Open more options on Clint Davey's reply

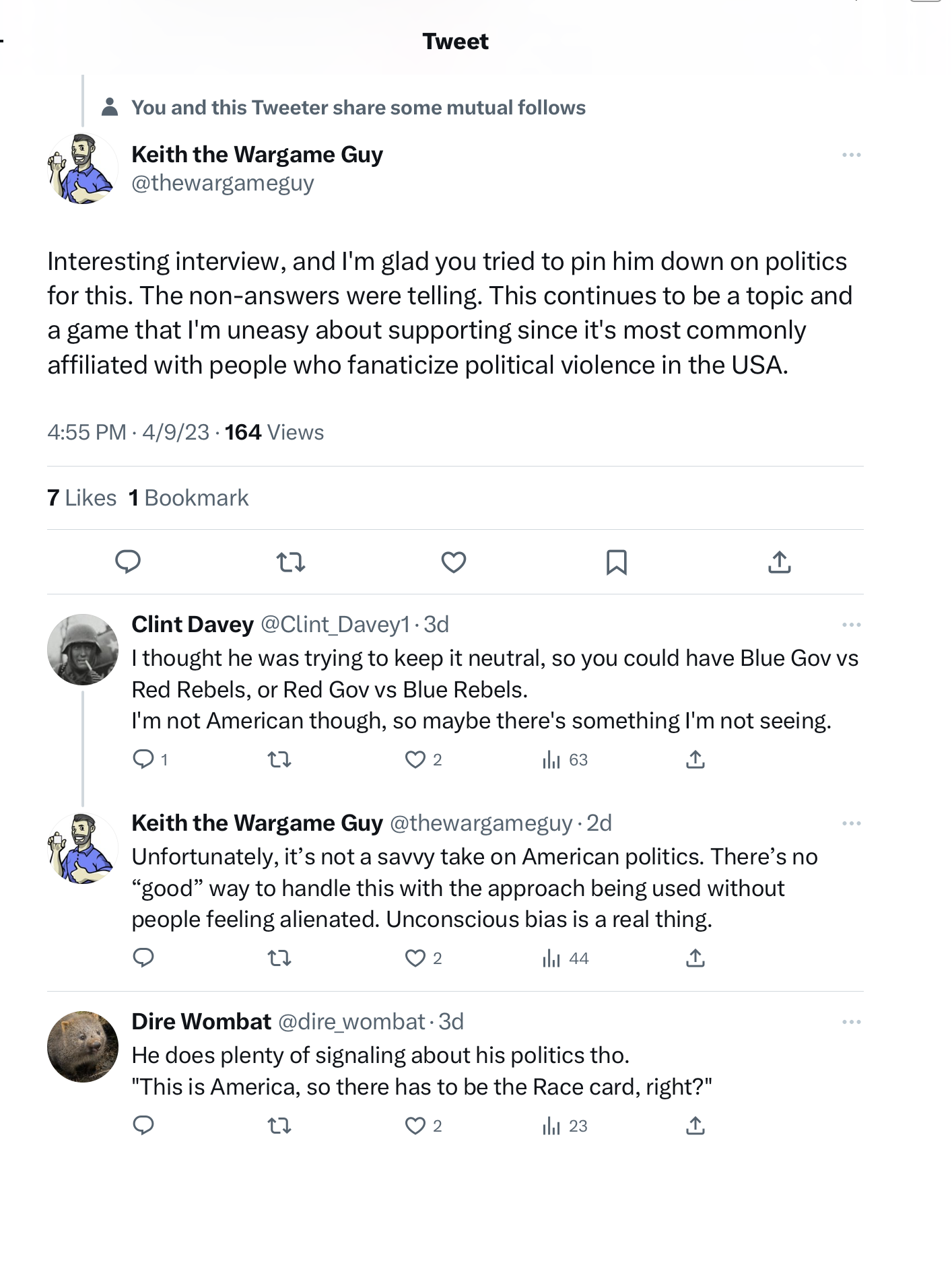pos(851,625)
